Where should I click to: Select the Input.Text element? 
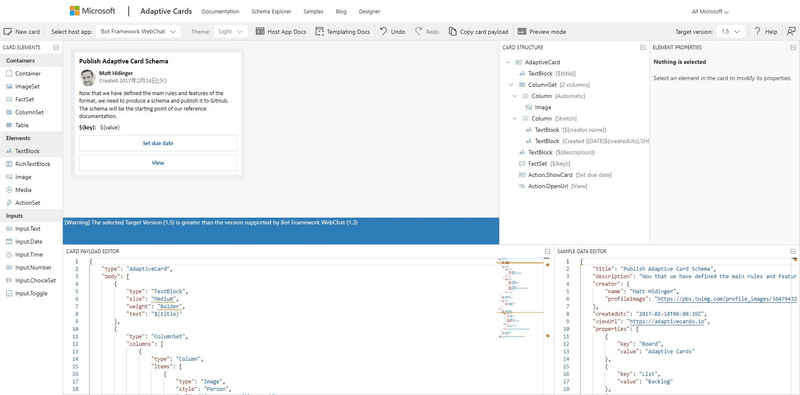[x=31, y=229]
